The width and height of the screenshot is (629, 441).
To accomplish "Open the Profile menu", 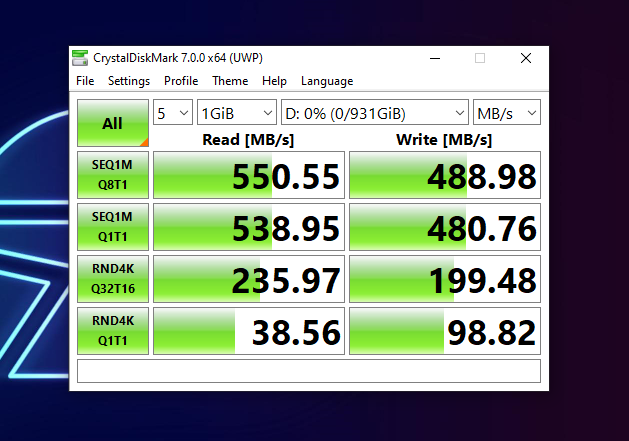I will (181, 81).
